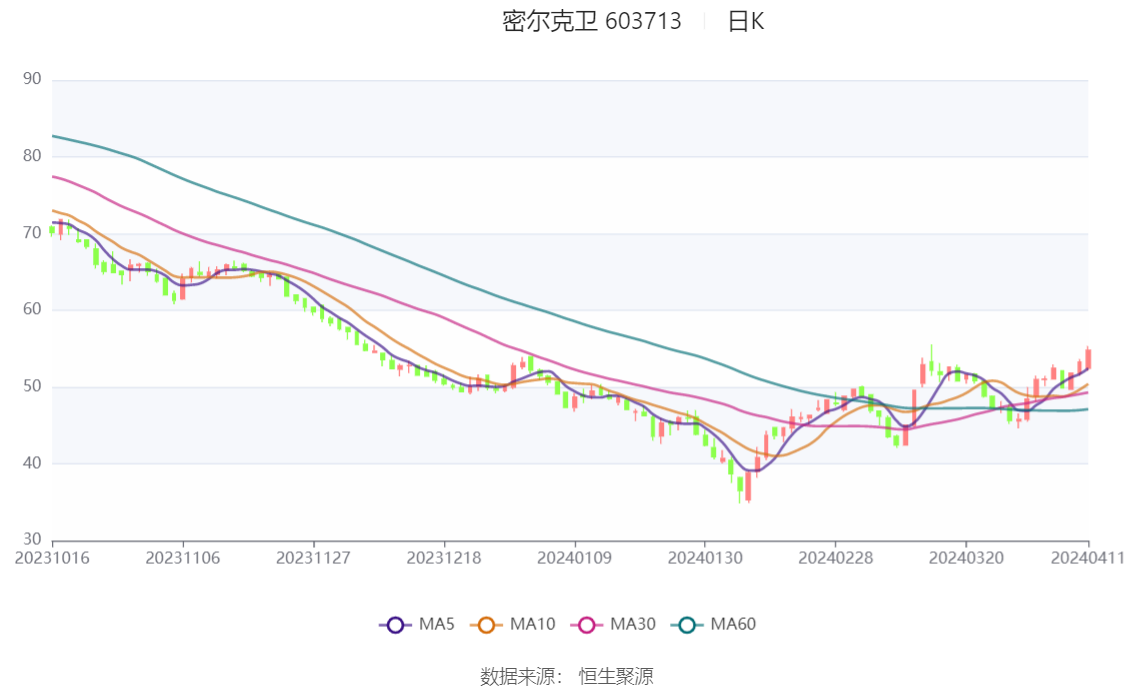Image resolution: width=1134 pixels, height=689 pixels.
Task: Click the x-axis date 20231218
Action: coord(444,558)
